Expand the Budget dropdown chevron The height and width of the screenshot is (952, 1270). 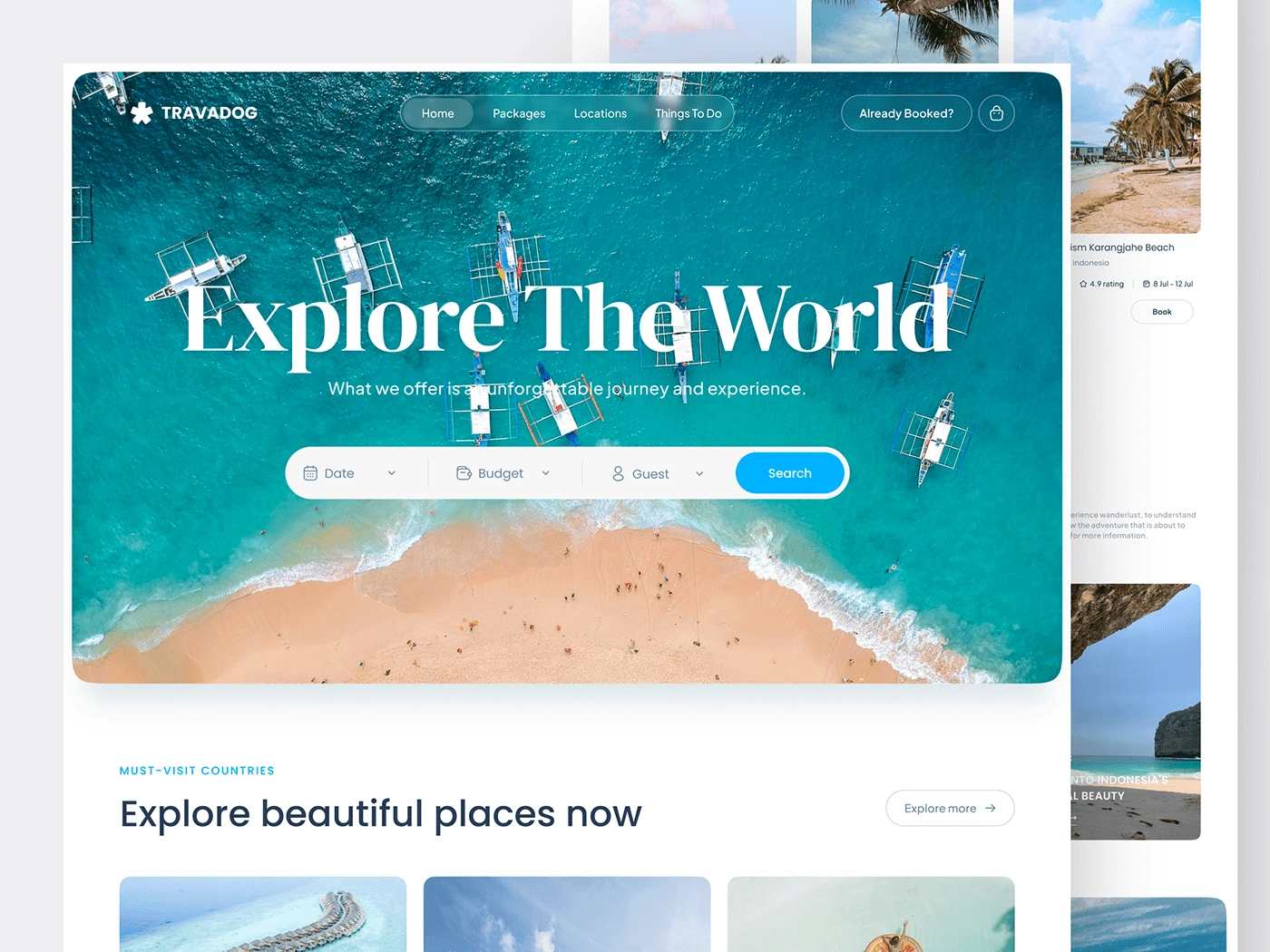pyautogui.click(x=545, y=473)
